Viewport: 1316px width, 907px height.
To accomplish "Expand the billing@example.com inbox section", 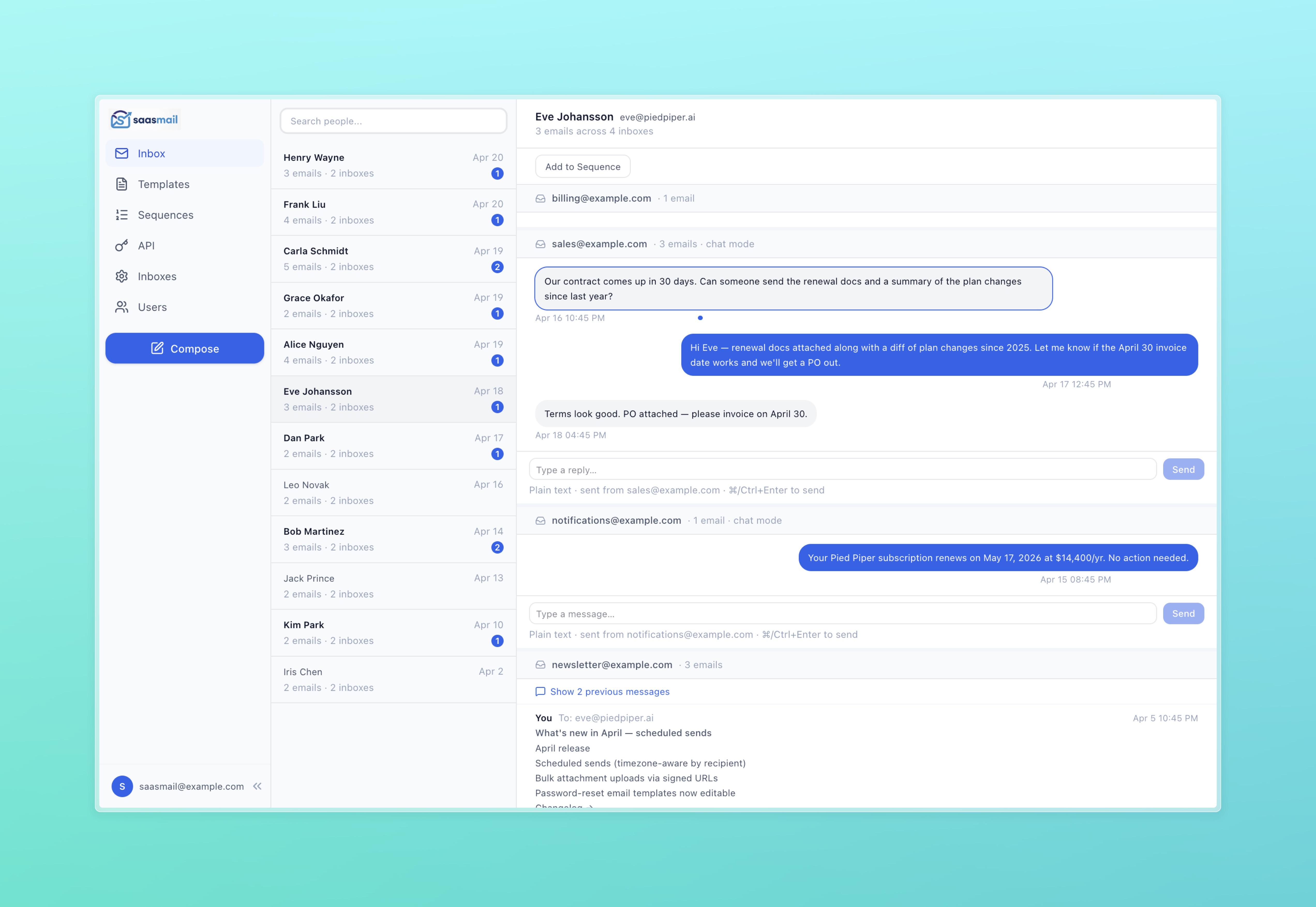I will tap(601, 198).
